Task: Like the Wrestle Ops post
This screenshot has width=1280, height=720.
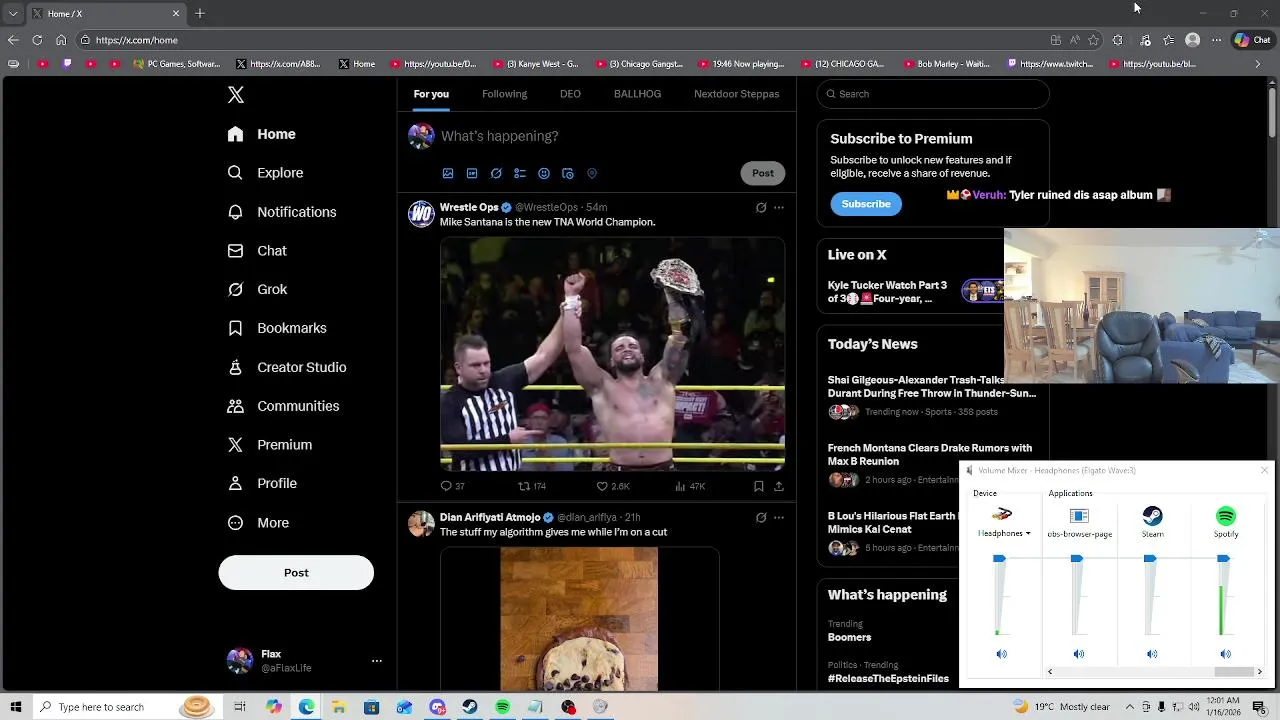Action: pyautogui.click(x=612, y=486)
